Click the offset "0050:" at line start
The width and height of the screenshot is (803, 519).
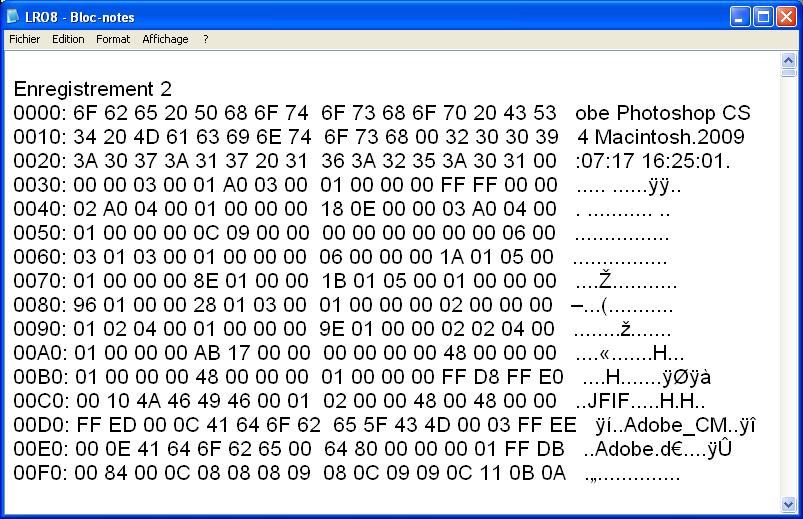40,233
